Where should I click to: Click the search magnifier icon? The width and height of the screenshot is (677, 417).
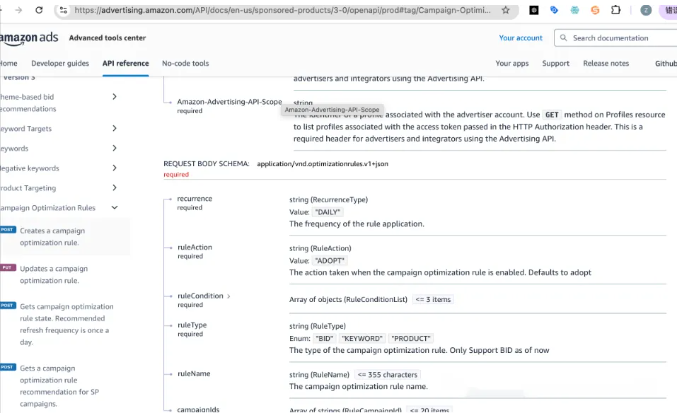click(563, 38)
